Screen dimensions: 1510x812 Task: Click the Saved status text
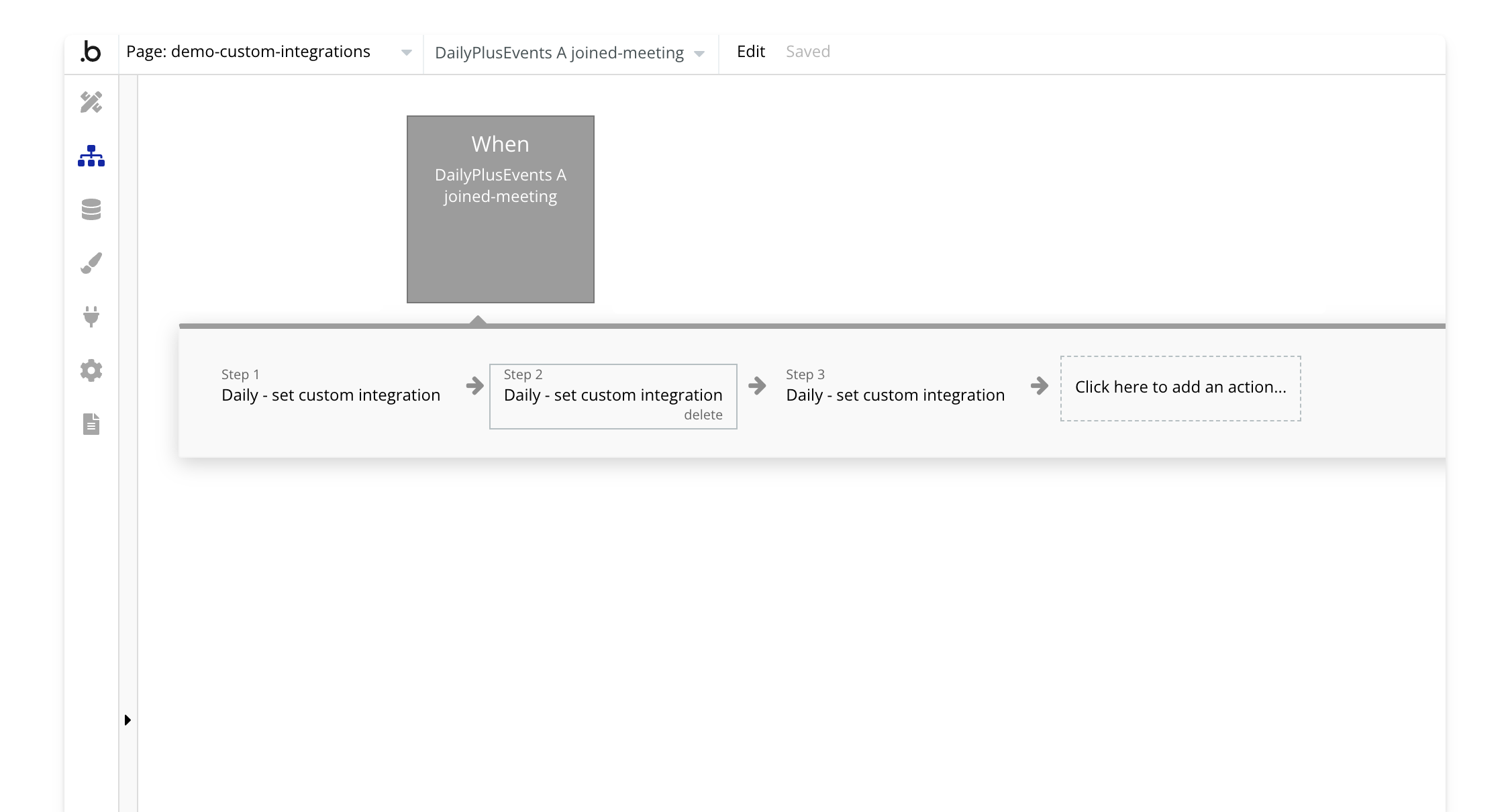[808, 52]
